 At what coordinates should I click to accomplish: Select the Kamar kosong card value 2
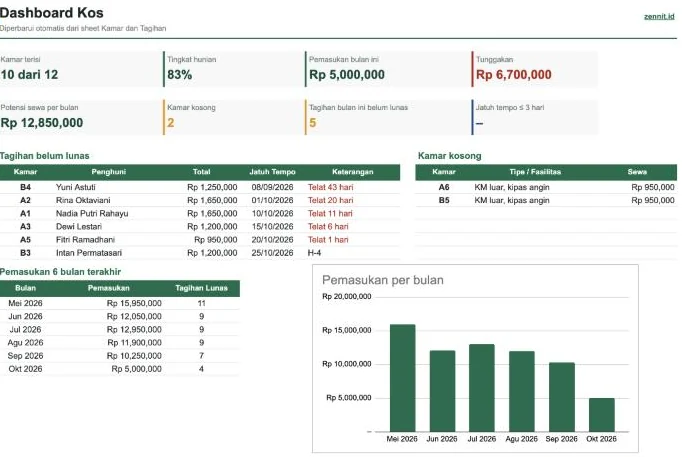[x=170, y=123]
